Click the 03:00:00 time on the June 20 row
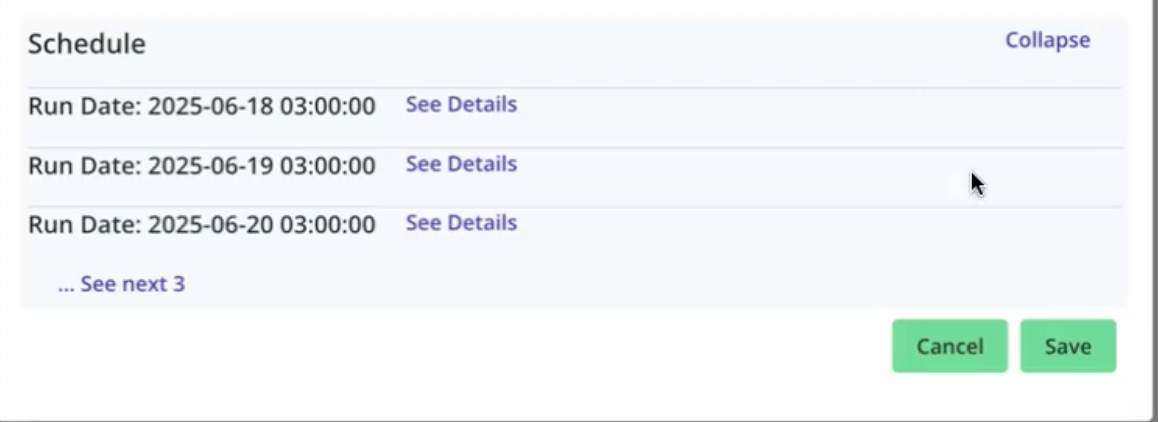The image size is (1158, 422). tap(327, 225)
